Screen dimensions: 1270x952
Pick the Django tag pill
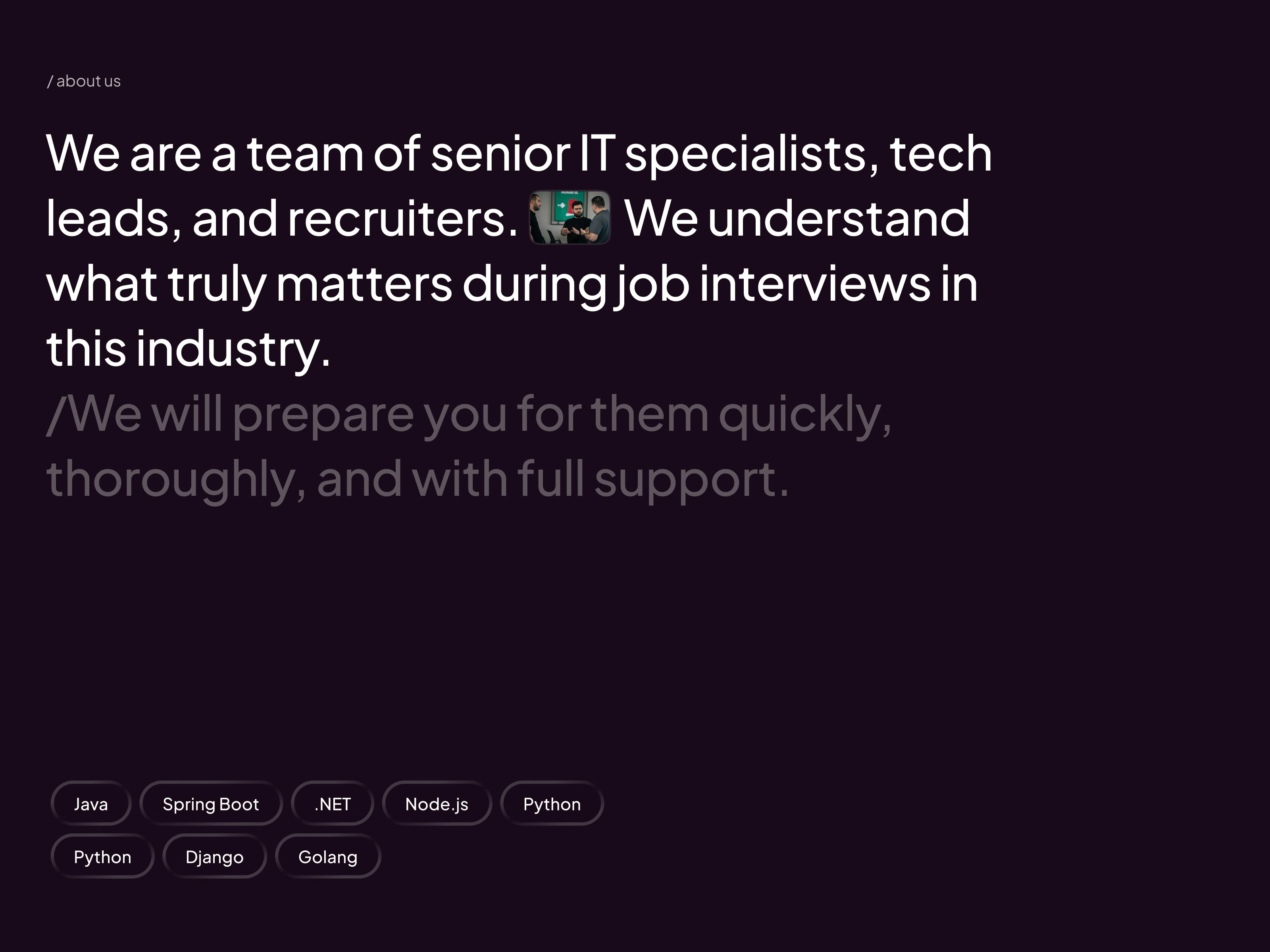click(214, 856)
